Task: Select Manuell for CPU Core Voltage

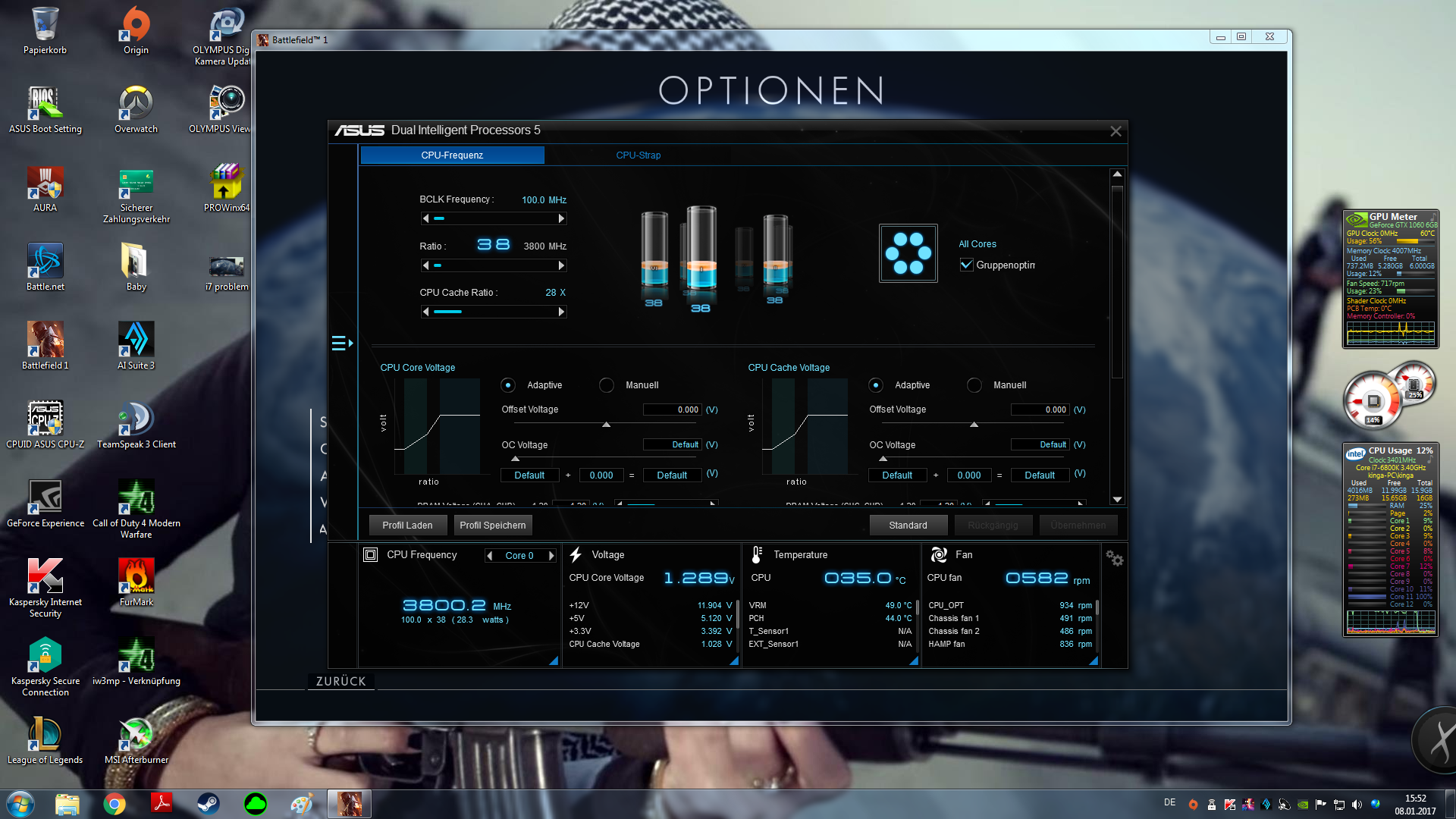Action: point(607,385)
